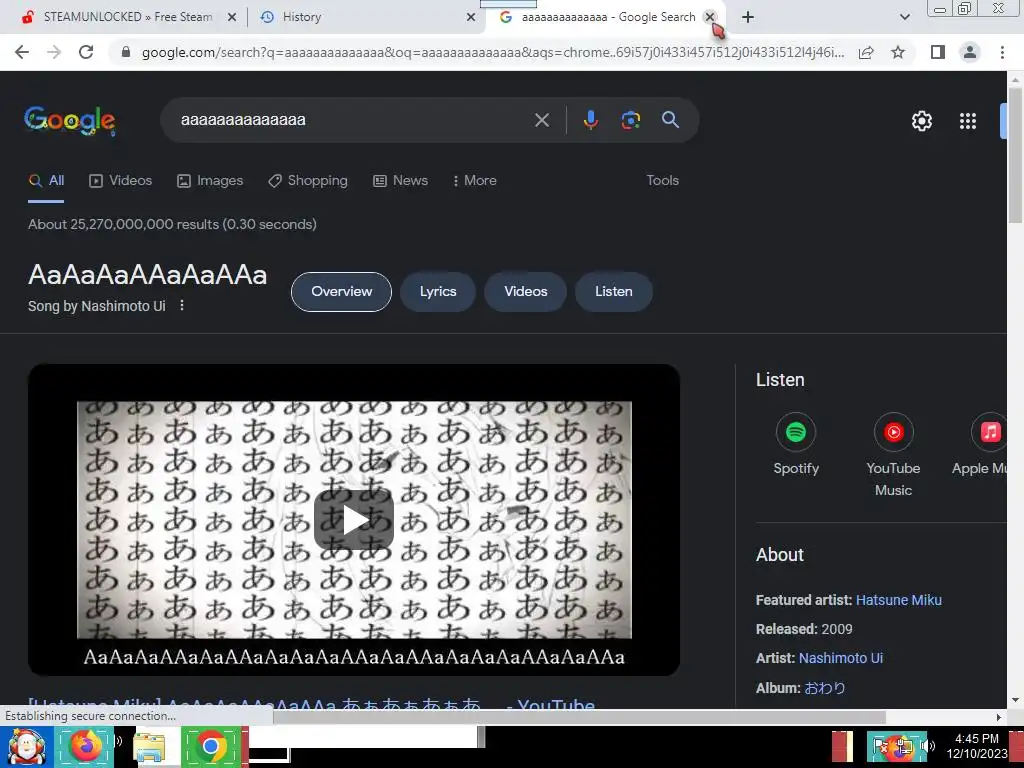This screenshot has height=768, width=1024.
Task: Submit search with magnifying glass
Action: [x=670, y=120]
